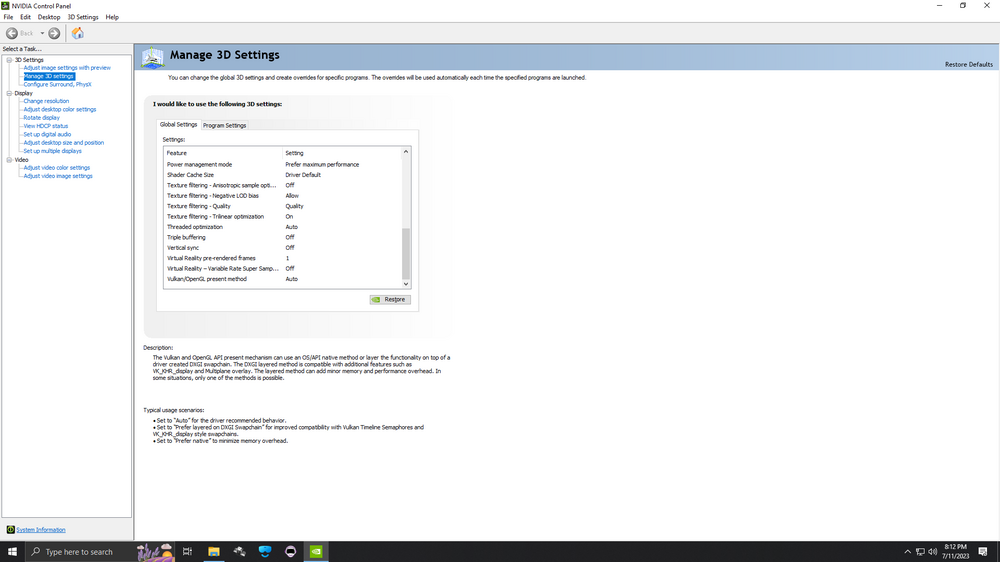Click the System Information link
Screen dimensions: 1000x562
tap(41, 529)
